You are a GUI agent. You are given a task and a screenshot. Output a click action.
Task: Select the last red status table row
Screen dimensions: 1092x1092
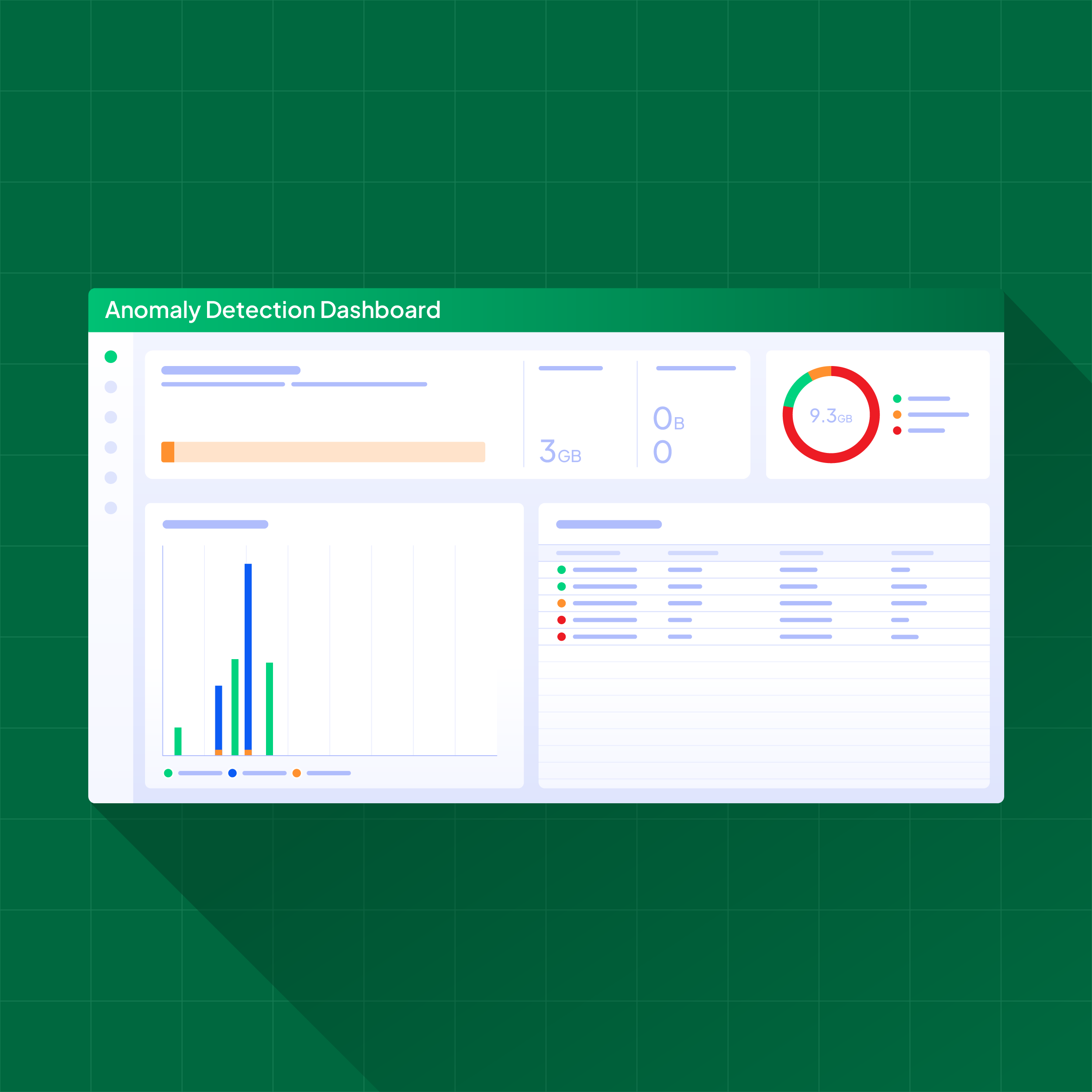(x=604, y=636)
